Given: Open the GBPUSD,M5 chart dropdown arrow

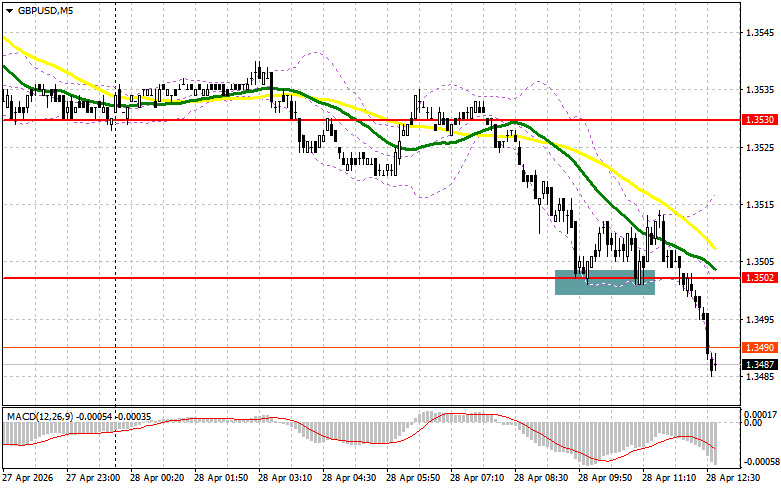Looking at the screenshot, I should point(10,10).
